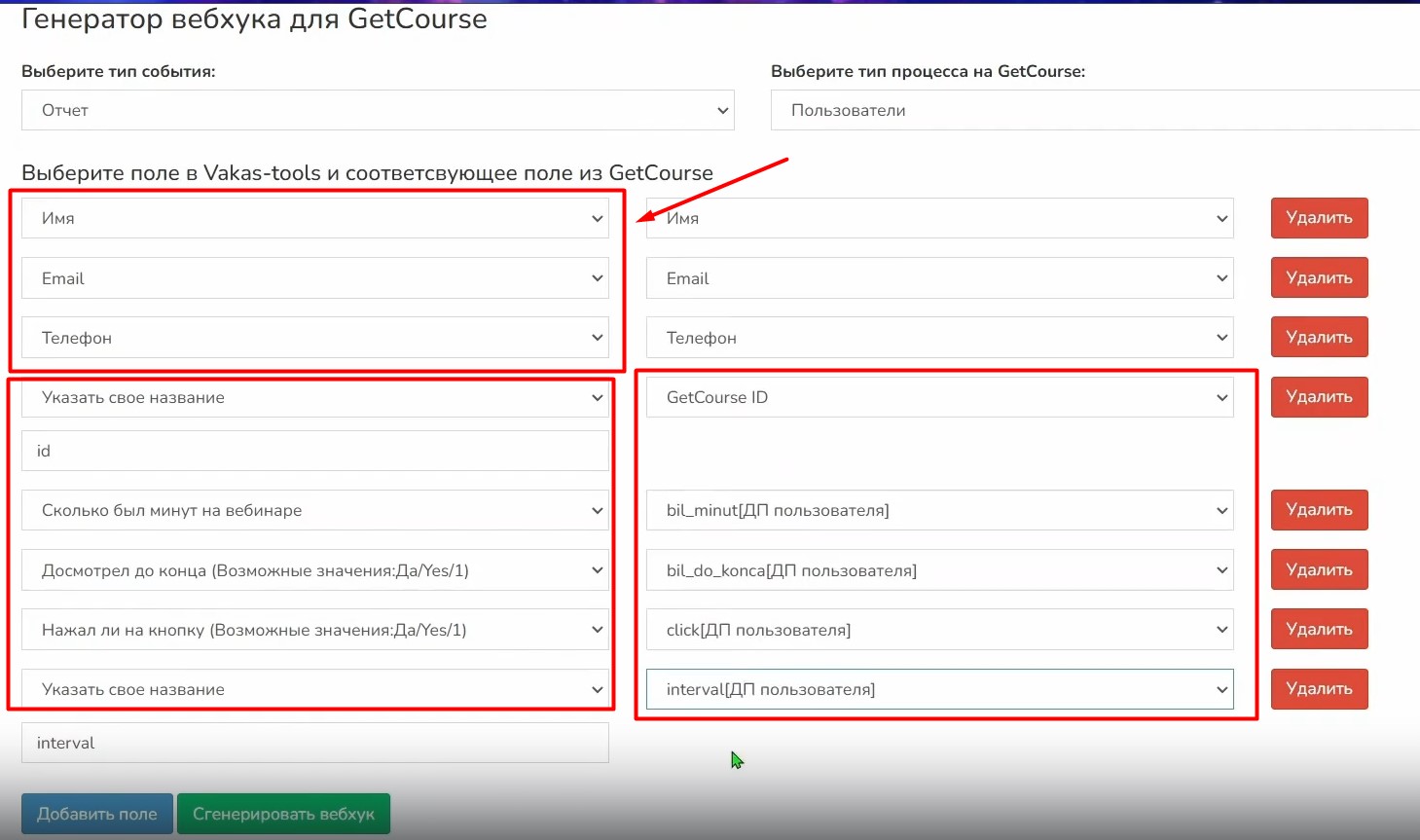
Task: Open the click user field dropdown
Action: (x=939, y=630)
